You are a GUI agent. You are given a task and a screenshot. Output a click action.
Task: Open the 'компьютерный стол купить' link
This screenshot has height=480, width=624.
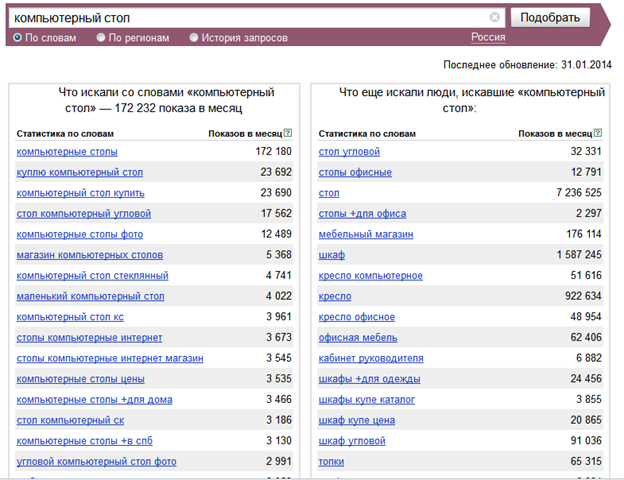(x=80, y=193)
